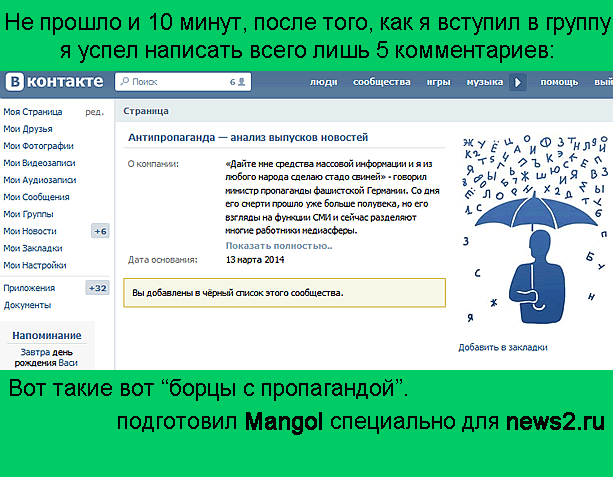Open люди in top menu
The height and width of the screenshot is (477, 613).
point(323,82)
